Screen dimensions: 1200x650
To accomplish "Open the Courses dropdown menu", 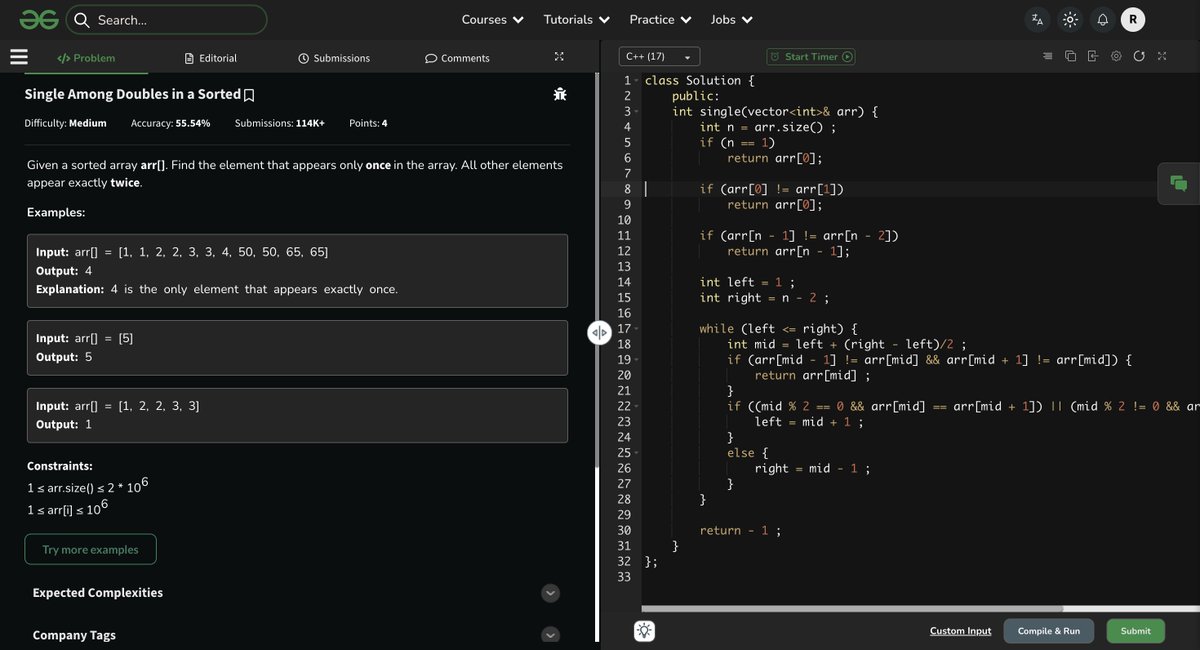I will [492, 19].
